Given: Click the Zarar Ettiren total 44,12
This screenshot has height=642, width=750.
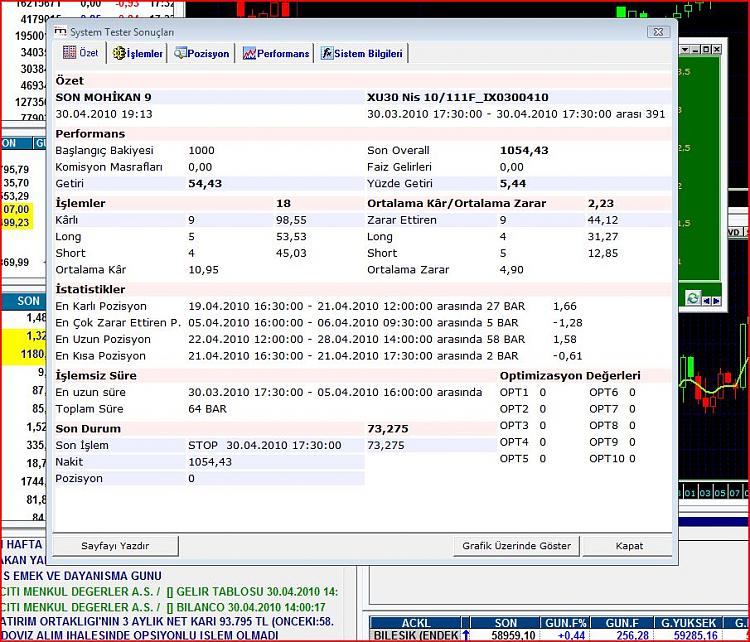Looking at the screenshot, I should coord(603,220).
